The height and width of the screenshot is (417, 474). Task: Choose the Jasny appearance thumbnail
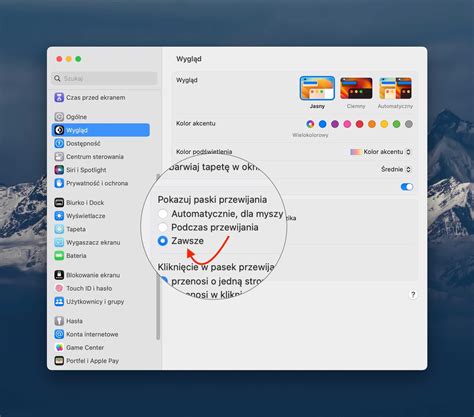(317, 88)
